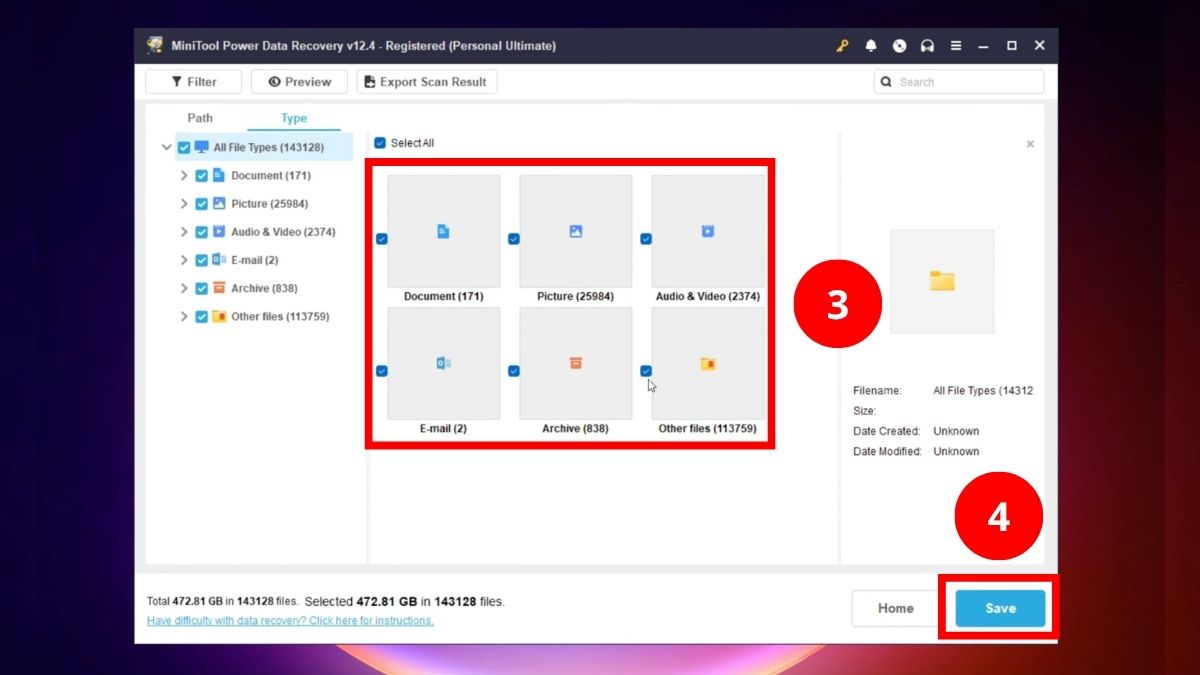This screenshot has width=1200, height=675.
Task: Toggle E-mail (2) tree checkbox
Action: [202, 260]
